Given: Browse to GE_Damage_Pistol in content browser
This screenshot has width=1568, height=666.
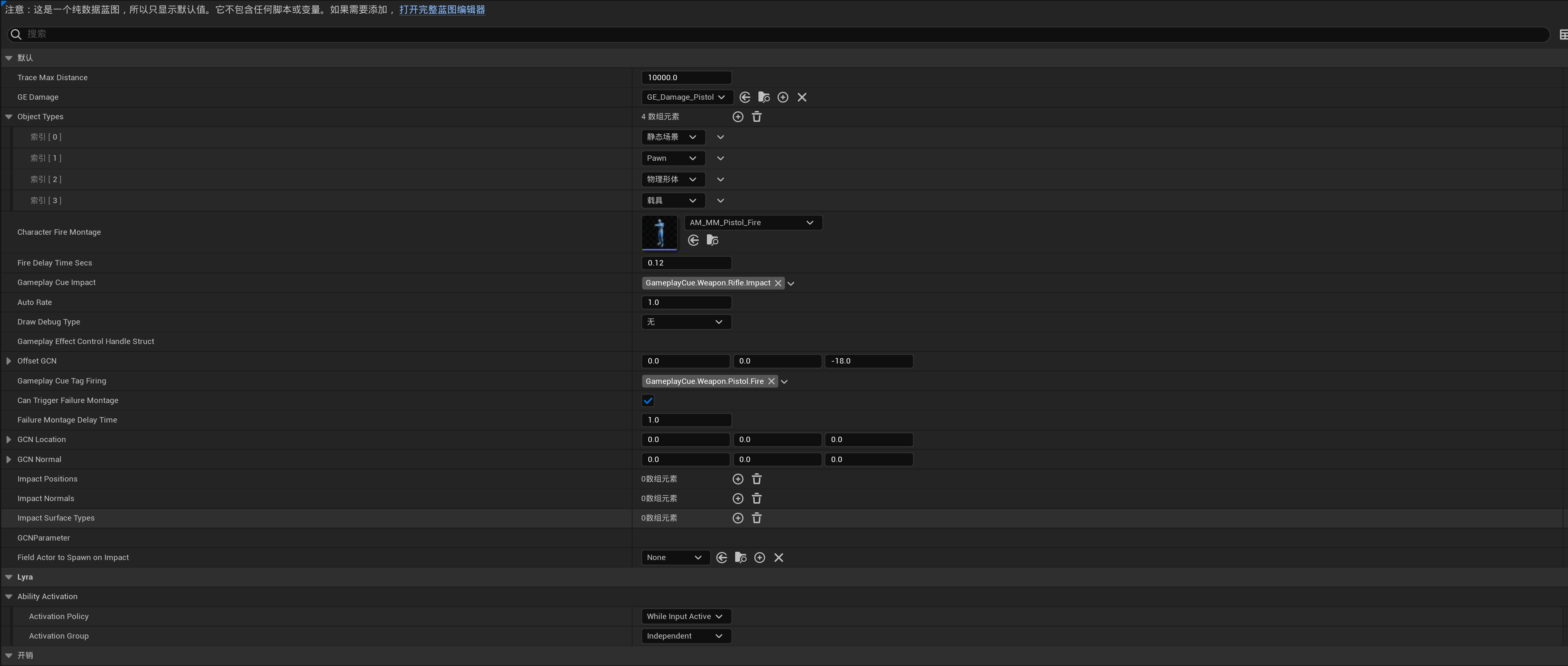Looking at the screenshot, I should point(763,97).
